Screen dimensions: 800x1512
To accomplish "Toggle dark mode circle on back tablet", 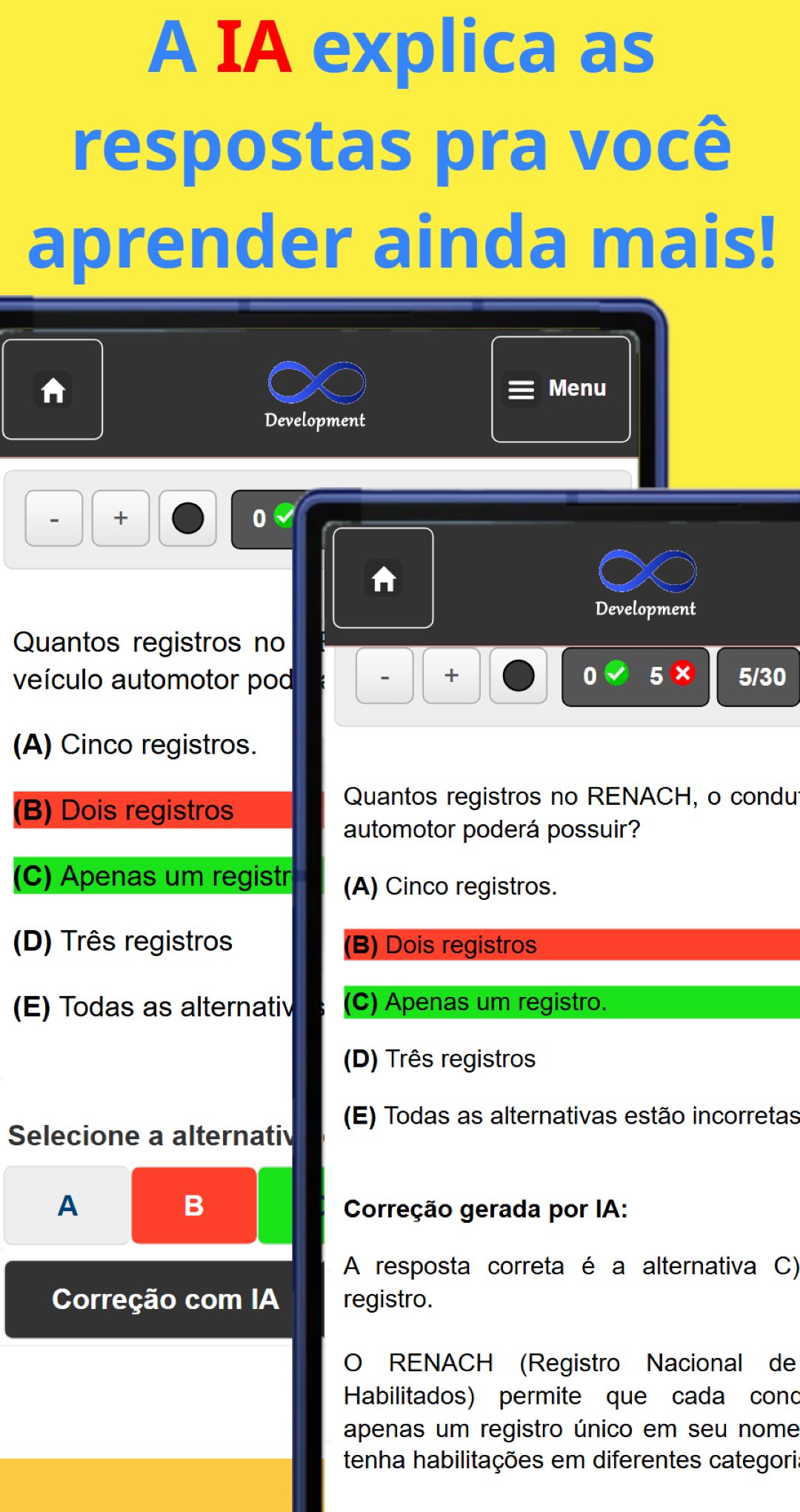I will tap(187, 519).
